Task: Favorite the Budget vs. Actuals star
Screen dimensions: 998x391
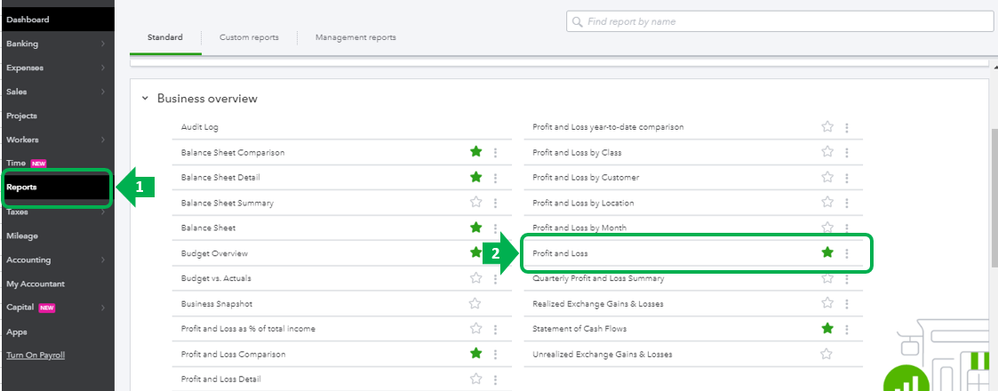Action: pyautogui.click(x=475, y=278)
